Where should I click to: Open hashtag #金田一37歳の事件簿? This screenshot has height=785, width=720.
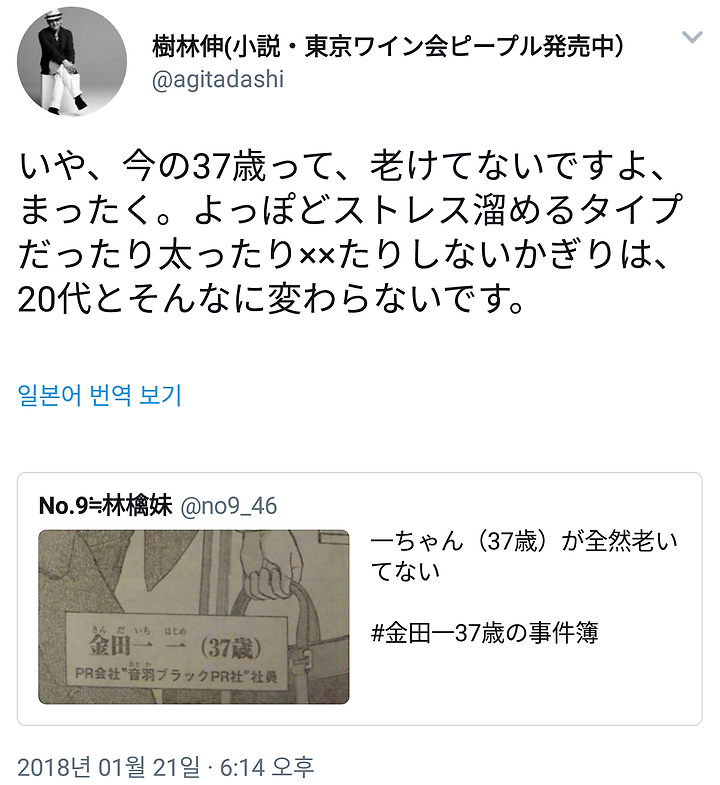485,633
